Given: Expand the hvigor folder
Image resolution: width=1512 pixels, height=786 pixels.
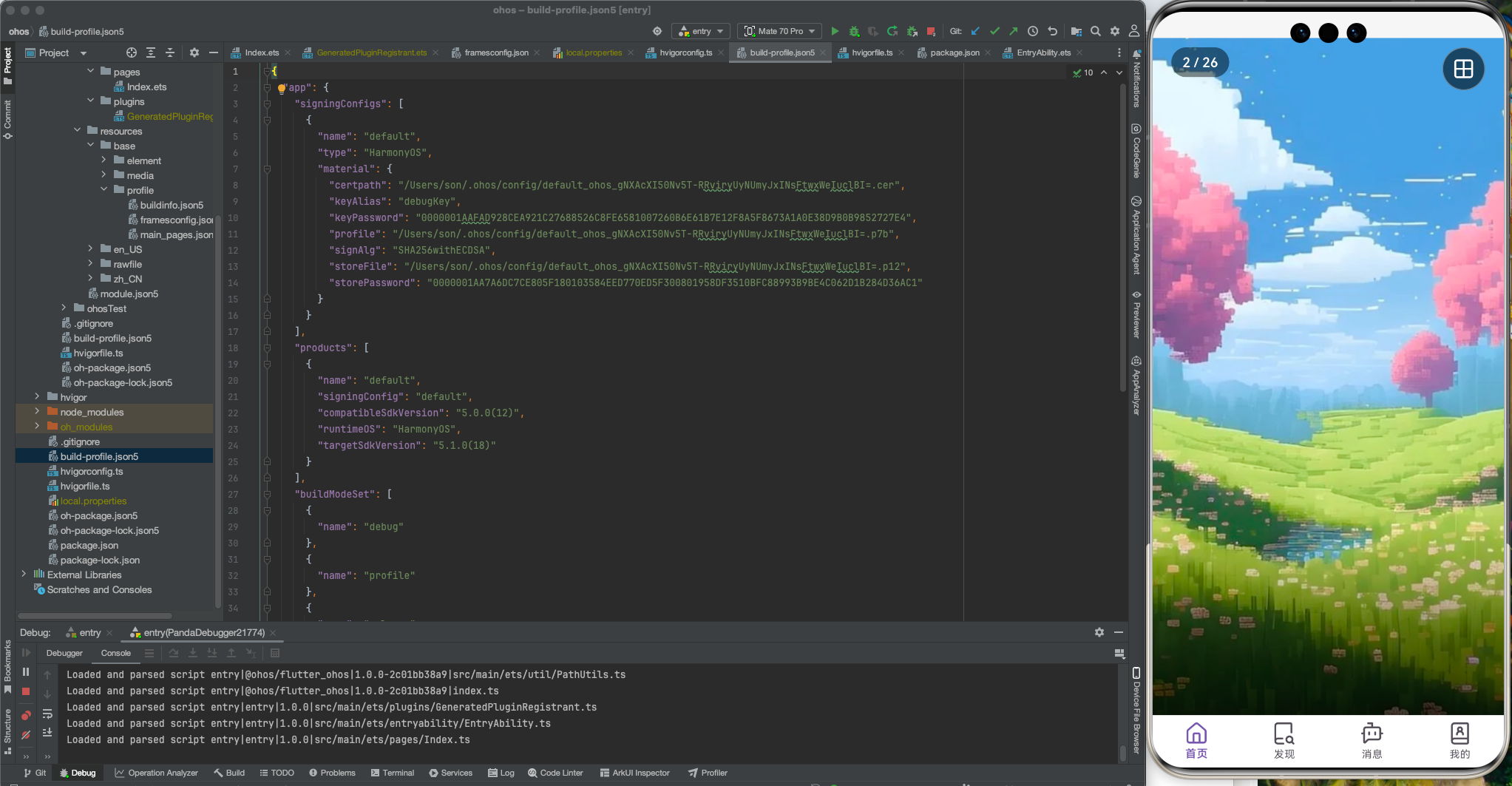Looking at the screenshot, I should point(37,396).
